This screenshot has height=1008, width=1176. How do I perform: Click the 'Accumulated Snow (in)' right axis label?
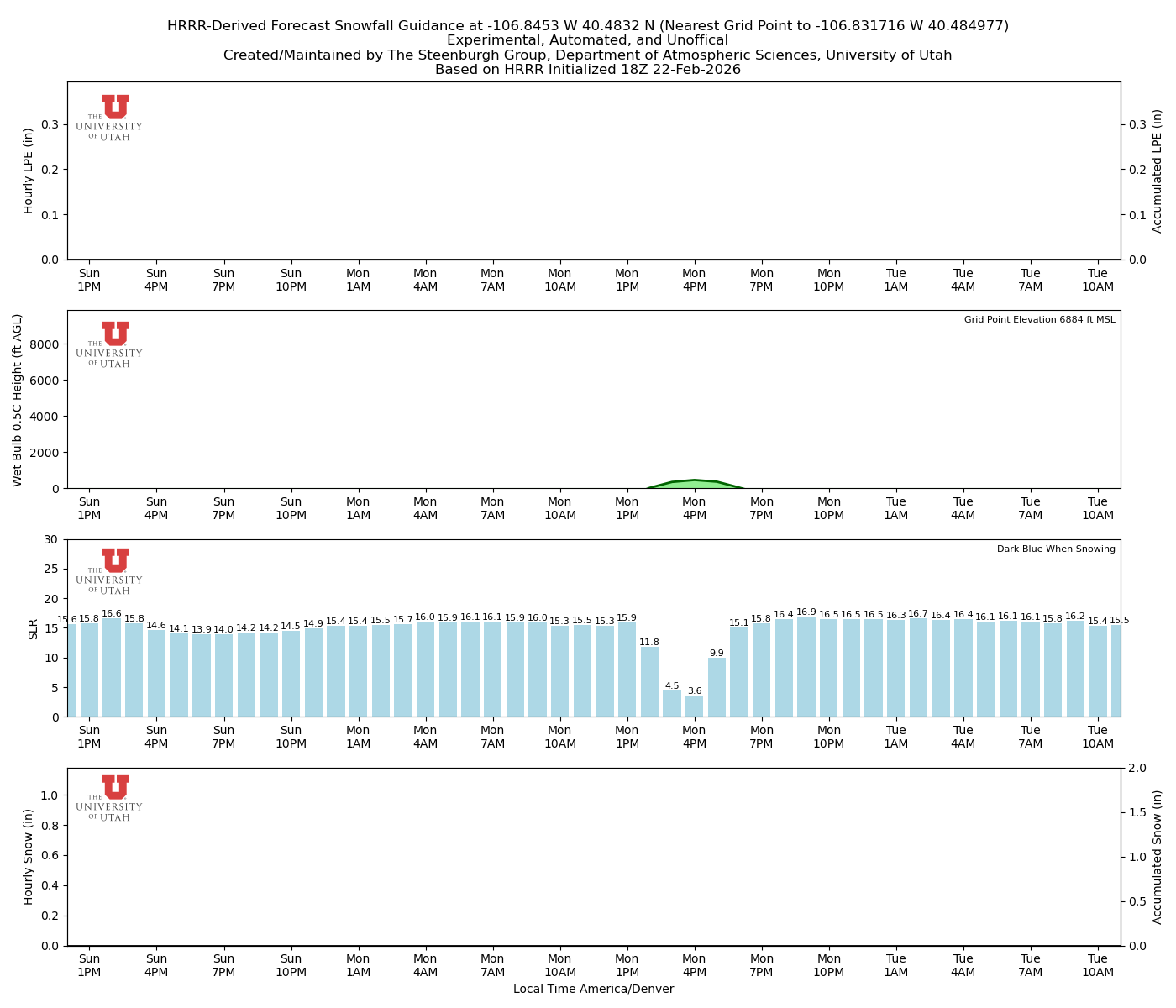[1158, 857]
